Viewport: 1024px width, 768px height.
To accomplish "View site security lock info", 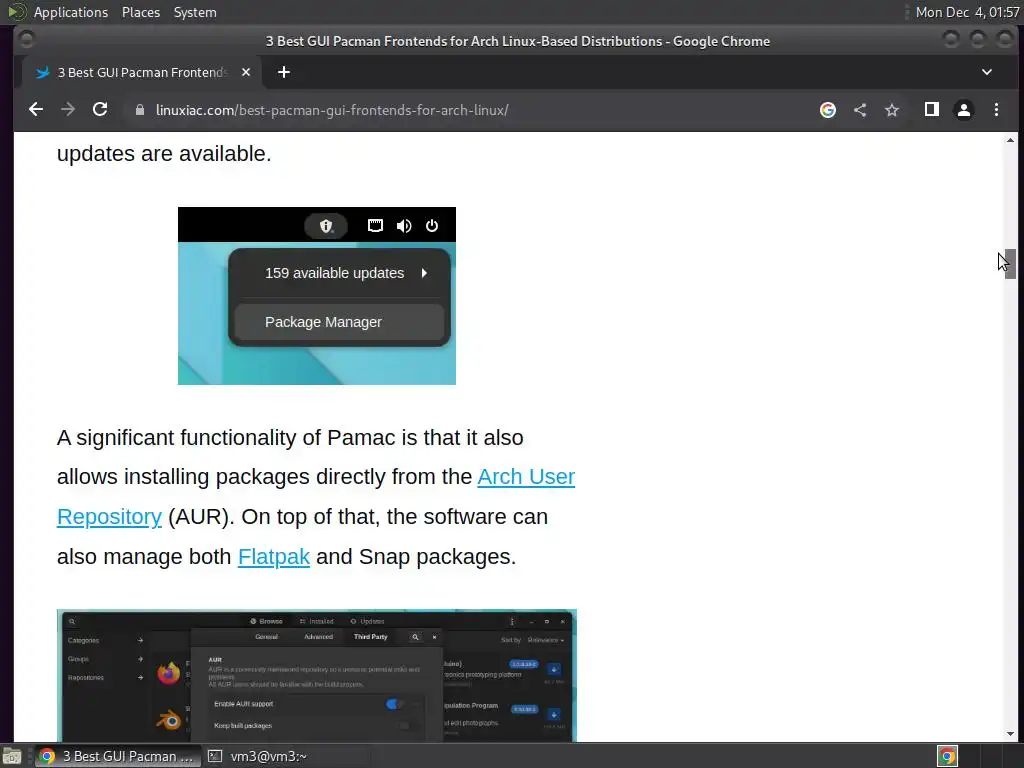I will pos(139,110).
